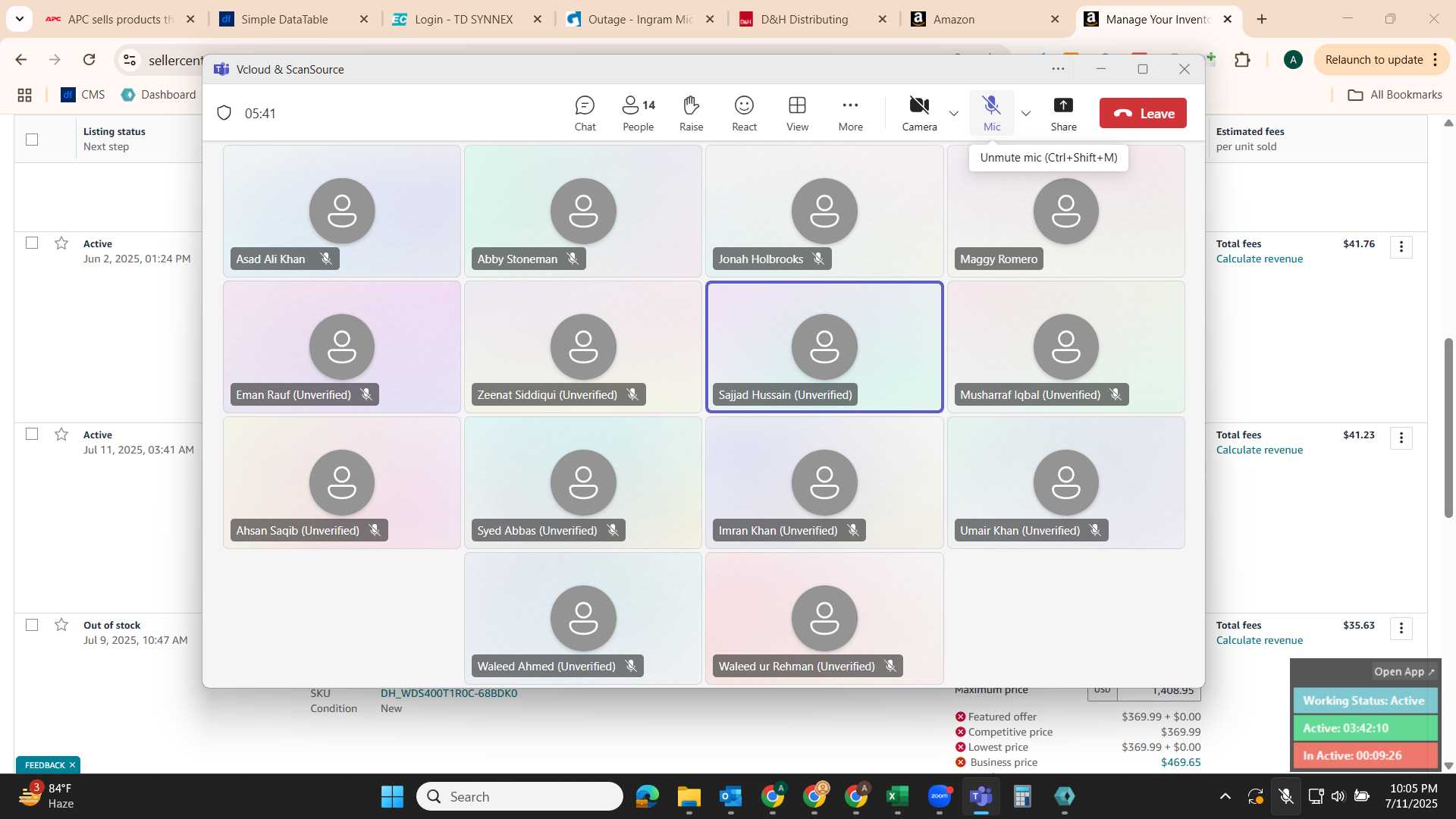Screen dimensions: 1456x819
Task: Open the People list showing 14 participants
Action: click(x=639, y=114)
